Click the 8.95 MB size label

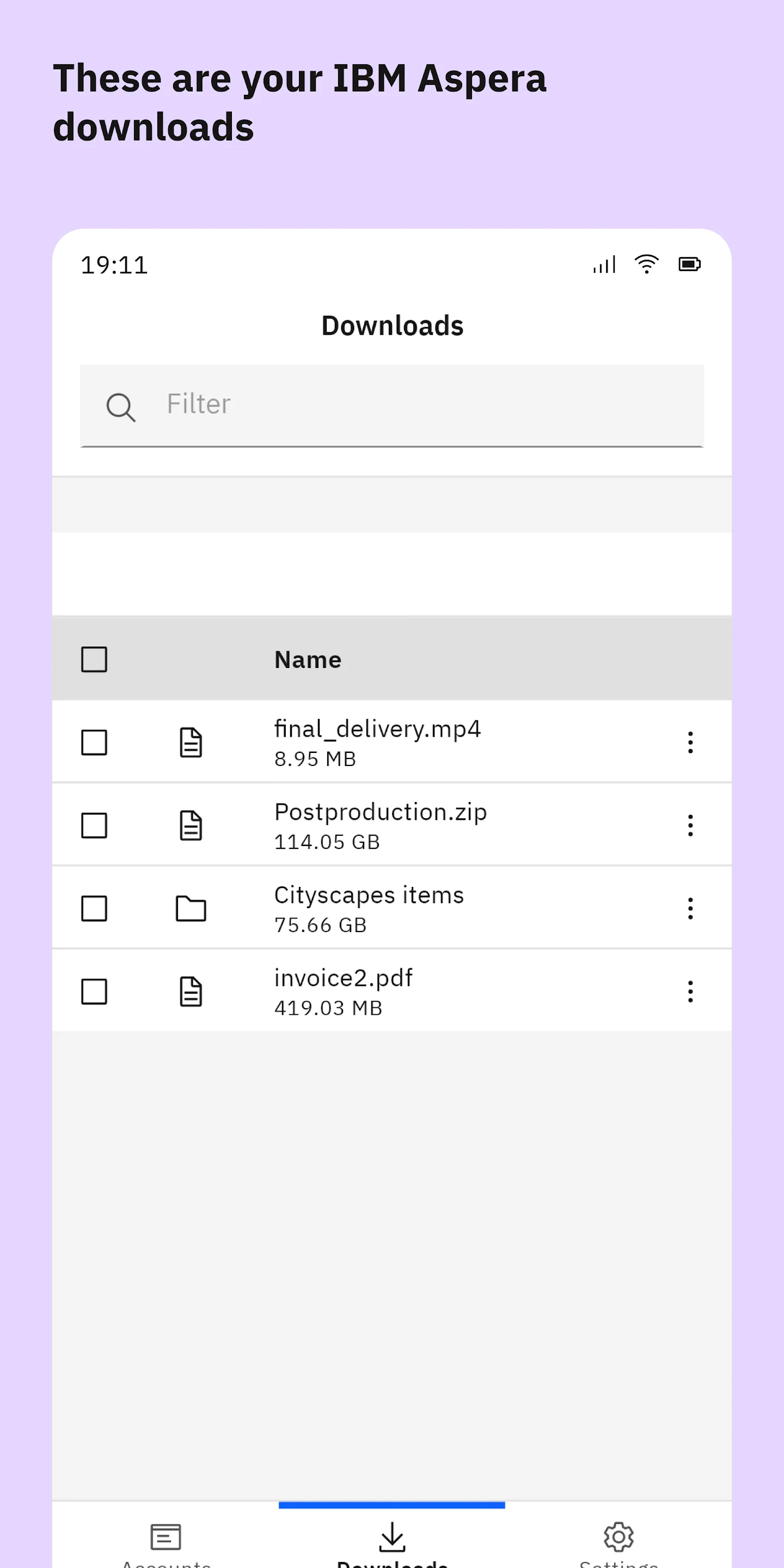[315, 759]
